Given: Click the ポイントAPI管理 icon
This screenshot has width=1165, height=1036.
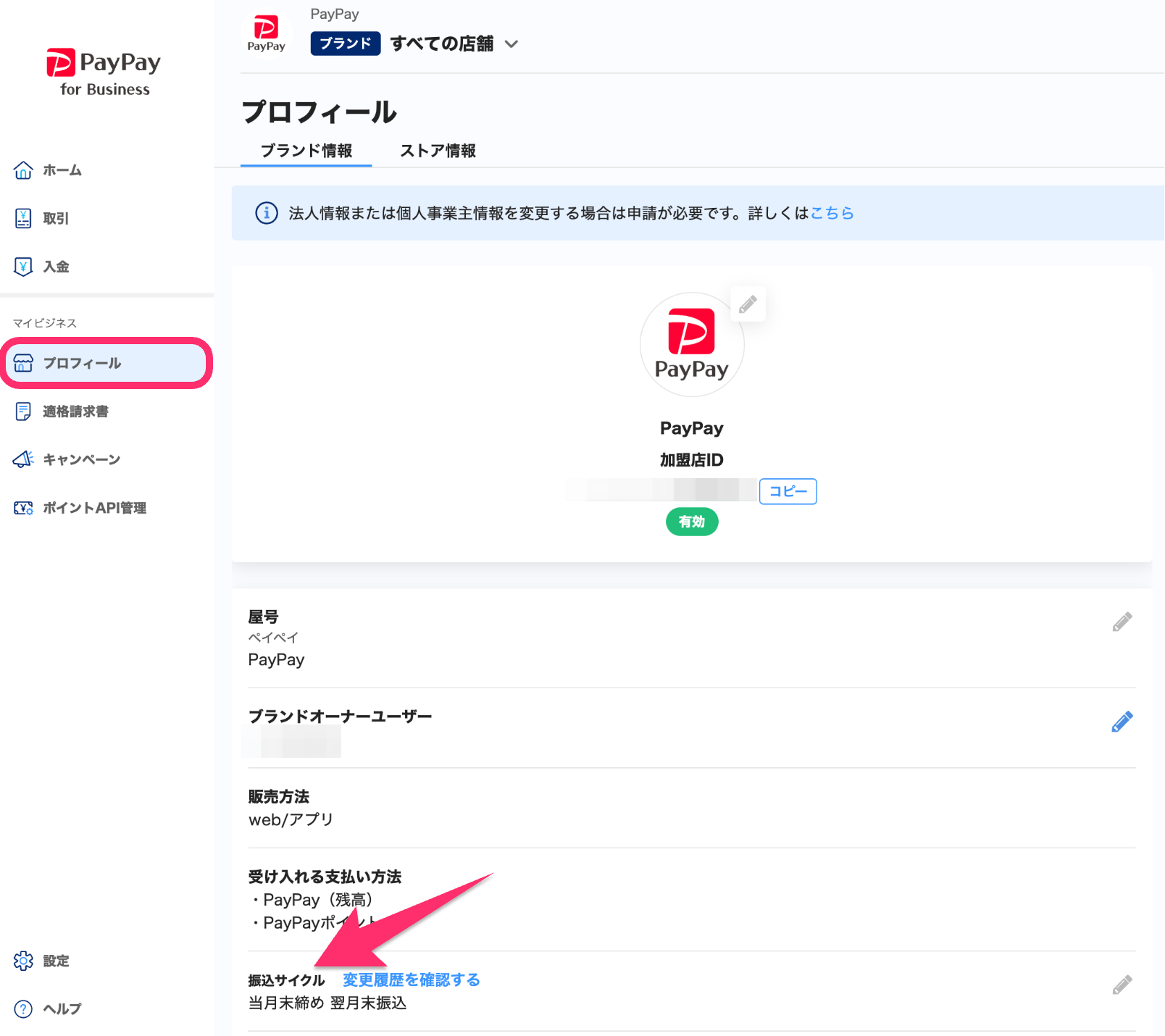Looking at the screenshot, I should coord(23,508).
